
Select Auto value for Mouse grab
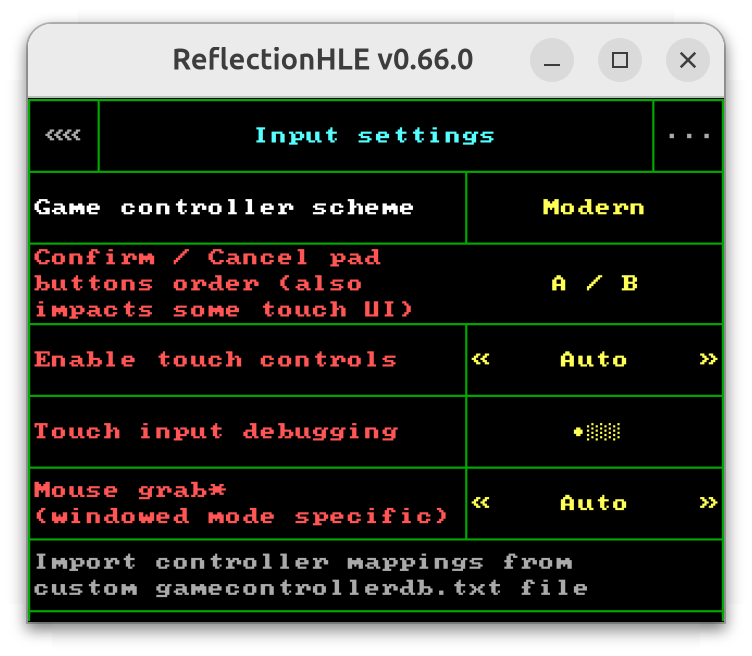594,503
